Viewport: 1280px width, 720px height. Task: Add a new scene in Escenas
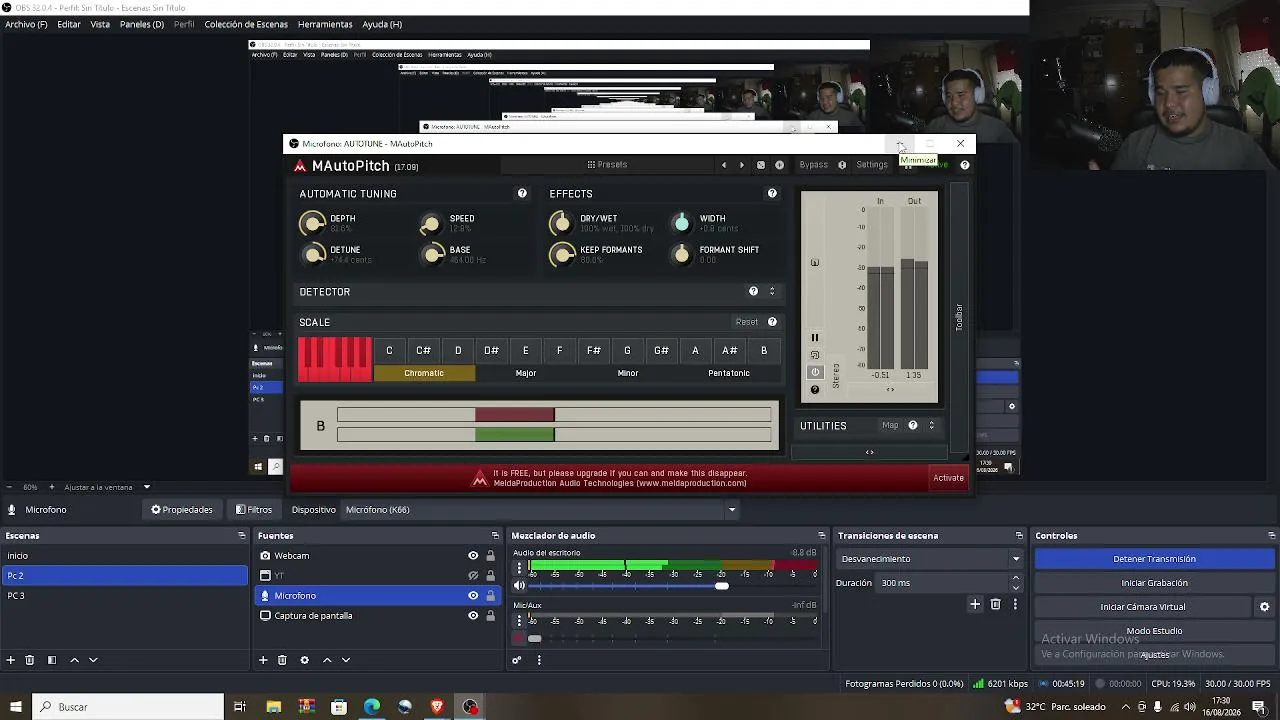11,660
